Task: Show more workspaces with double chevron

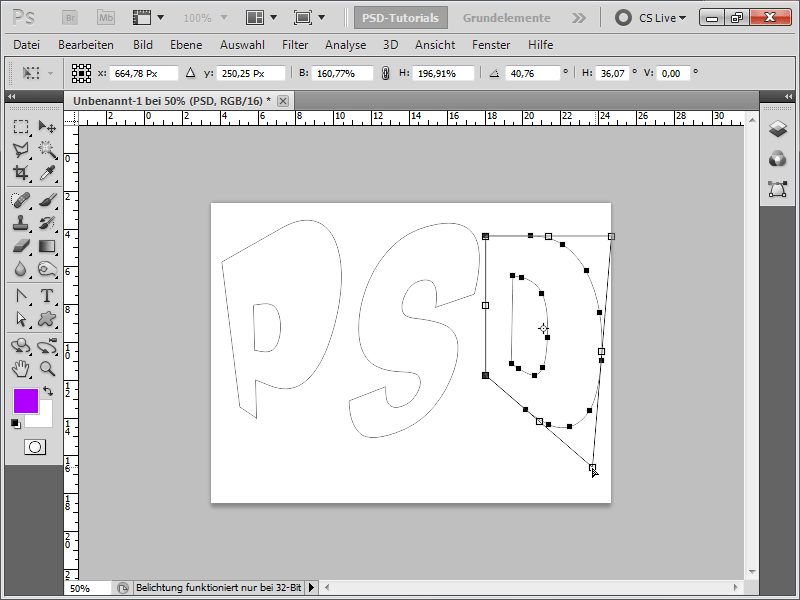Action: pyautogui.click(x=579, y=18)
